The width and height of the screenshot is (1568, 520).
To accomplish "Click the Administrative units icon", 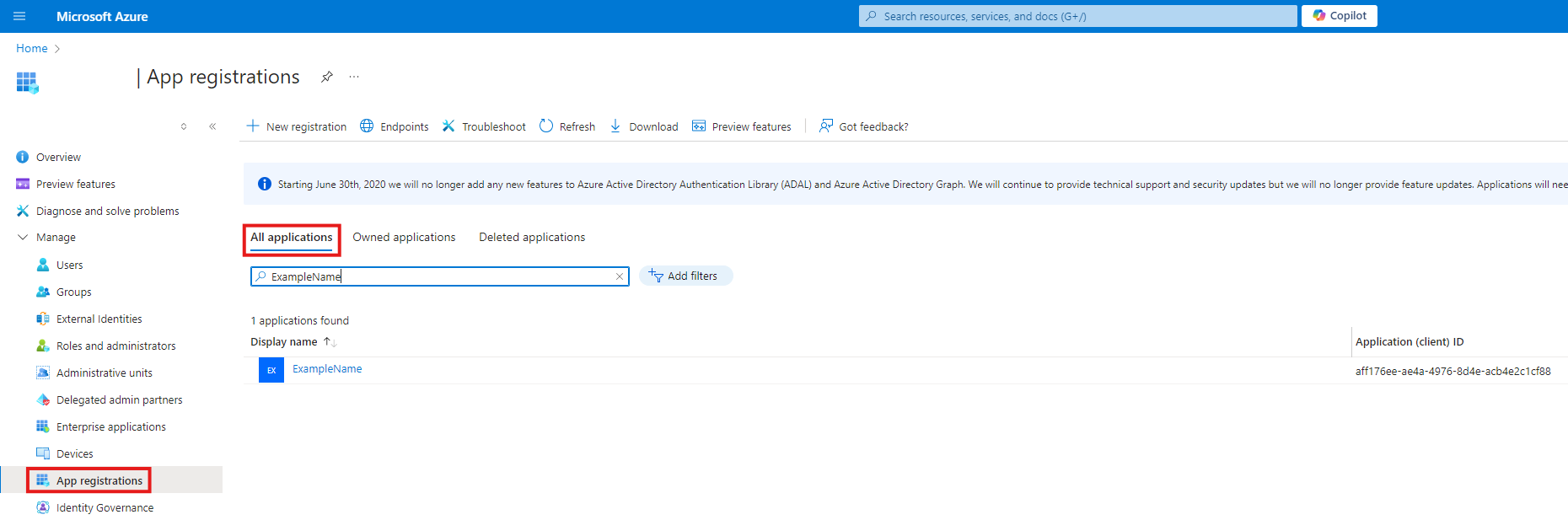I will pyautogui.click(x=43, y=373).
